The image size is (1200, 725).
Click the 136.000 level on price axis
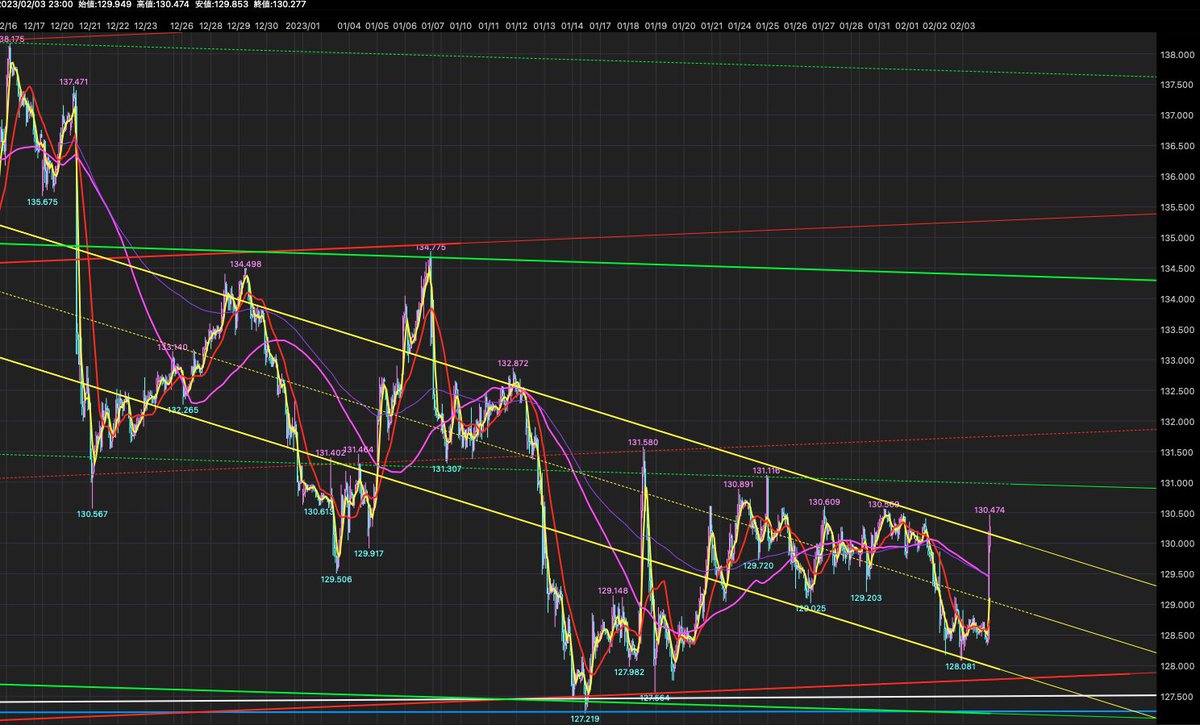pyautogui.click(x=1177, y=177)
